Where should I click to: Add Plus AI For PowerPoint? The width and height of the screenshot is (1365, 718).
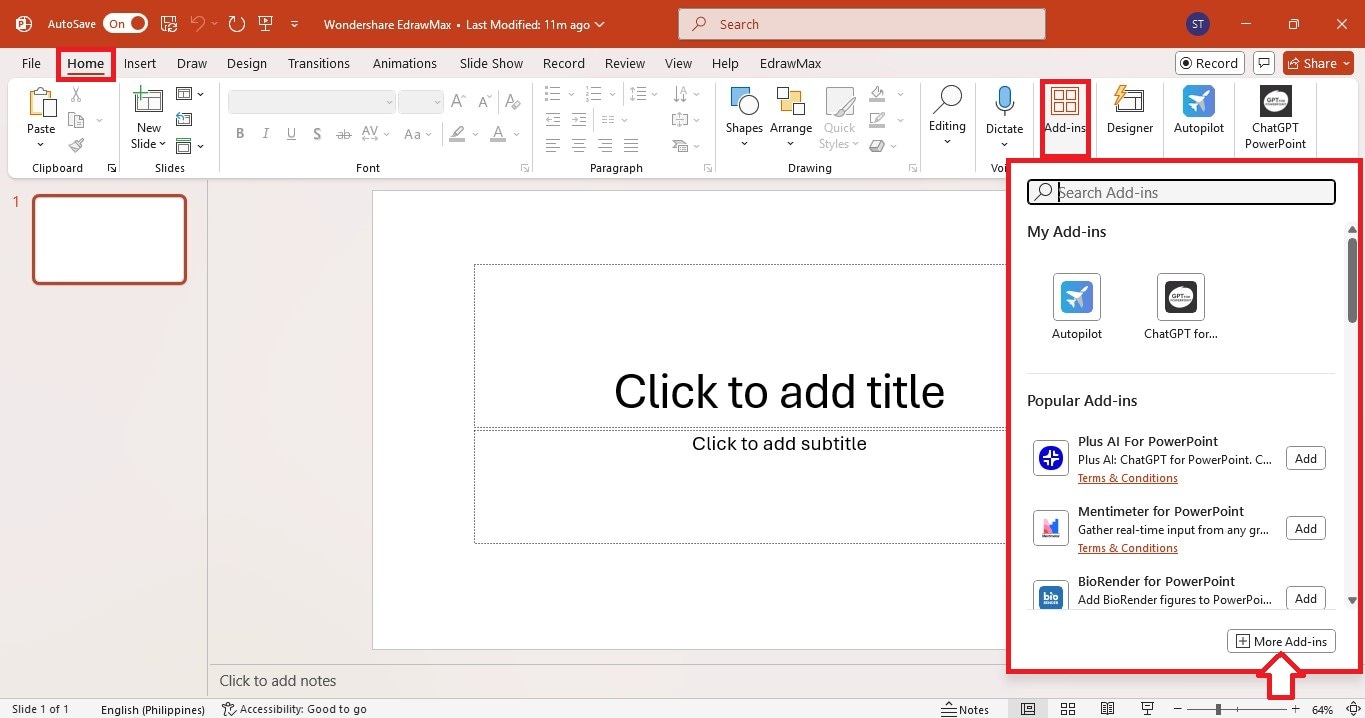(1305, 458)
